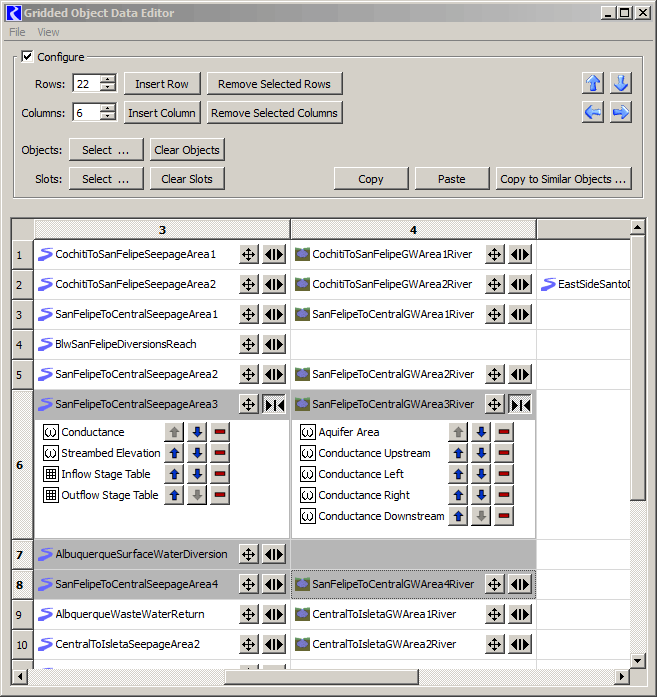The height and width of the screenshot is (697, 657).
Task: Click move handle for CochitiToSanFelipeSeepageArea1
Action: point(248,255)
